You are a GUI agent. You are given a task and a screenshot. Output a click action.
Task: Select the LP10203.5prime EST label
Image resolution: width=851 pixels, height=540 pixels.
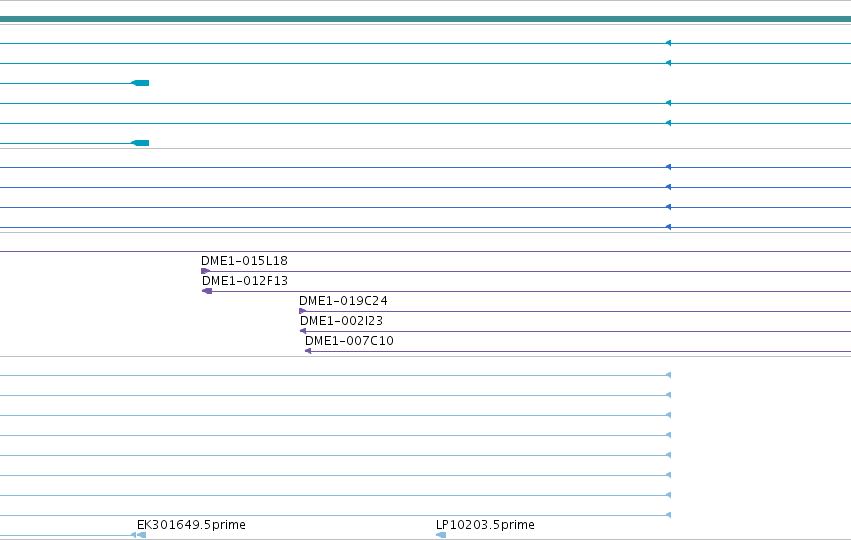click(x=485, y=525)
